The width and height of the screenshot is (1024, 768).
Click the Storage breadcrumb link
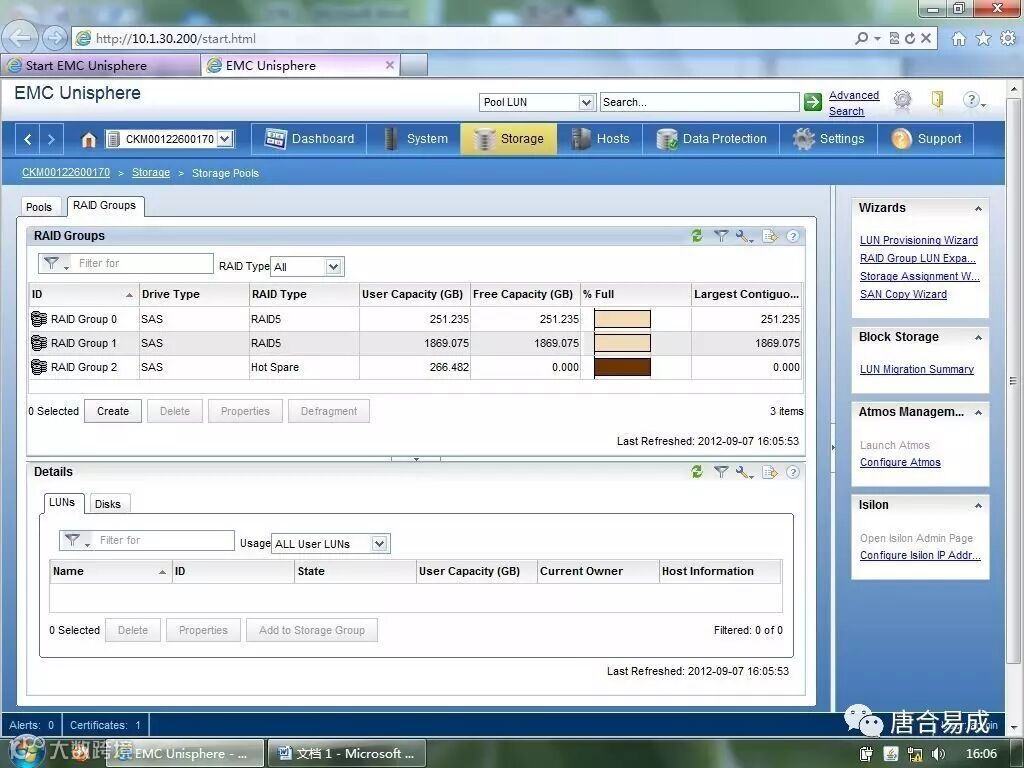pos(151,172)
